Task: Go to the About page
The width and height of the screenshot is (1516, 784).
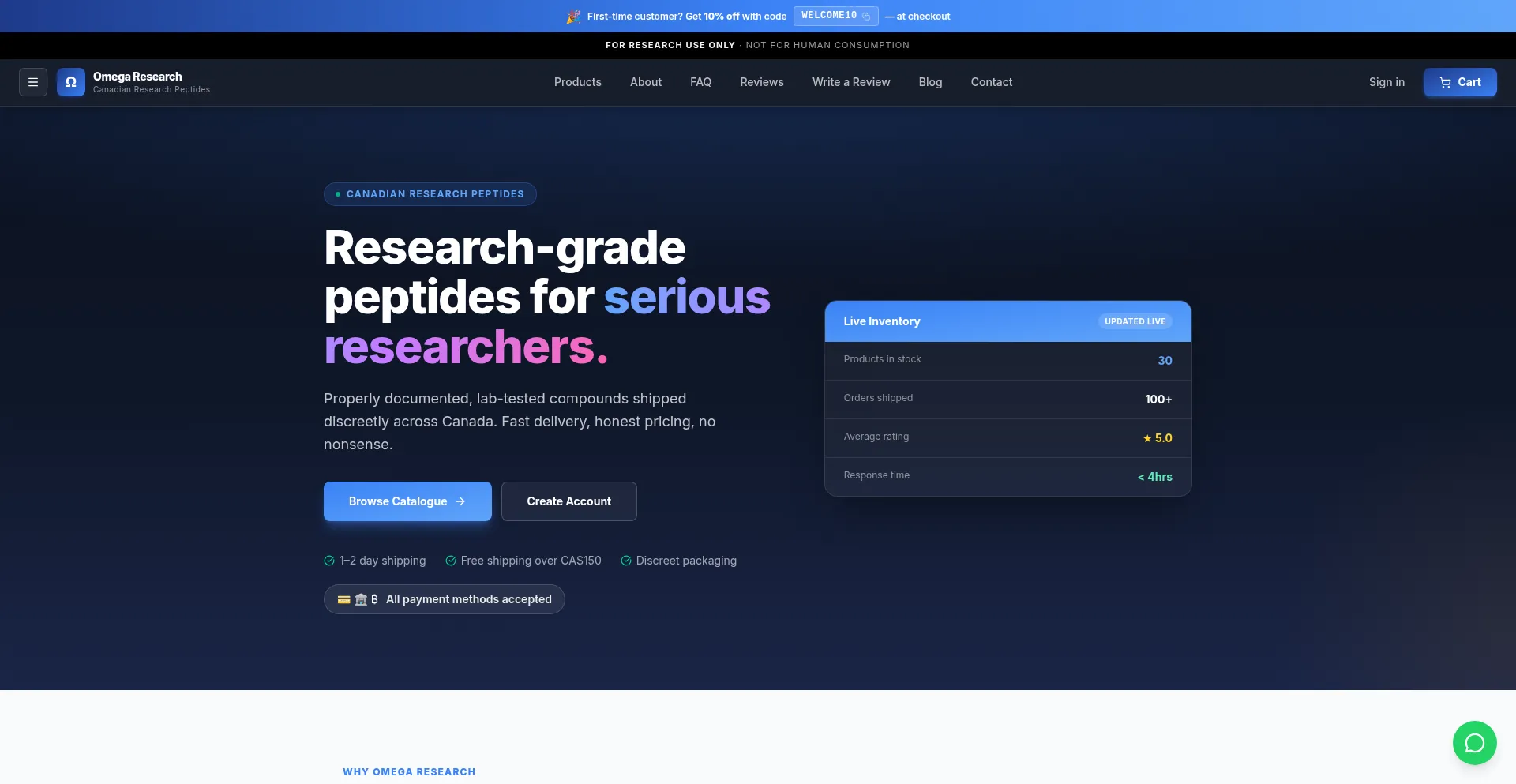Action: point(646,82)
